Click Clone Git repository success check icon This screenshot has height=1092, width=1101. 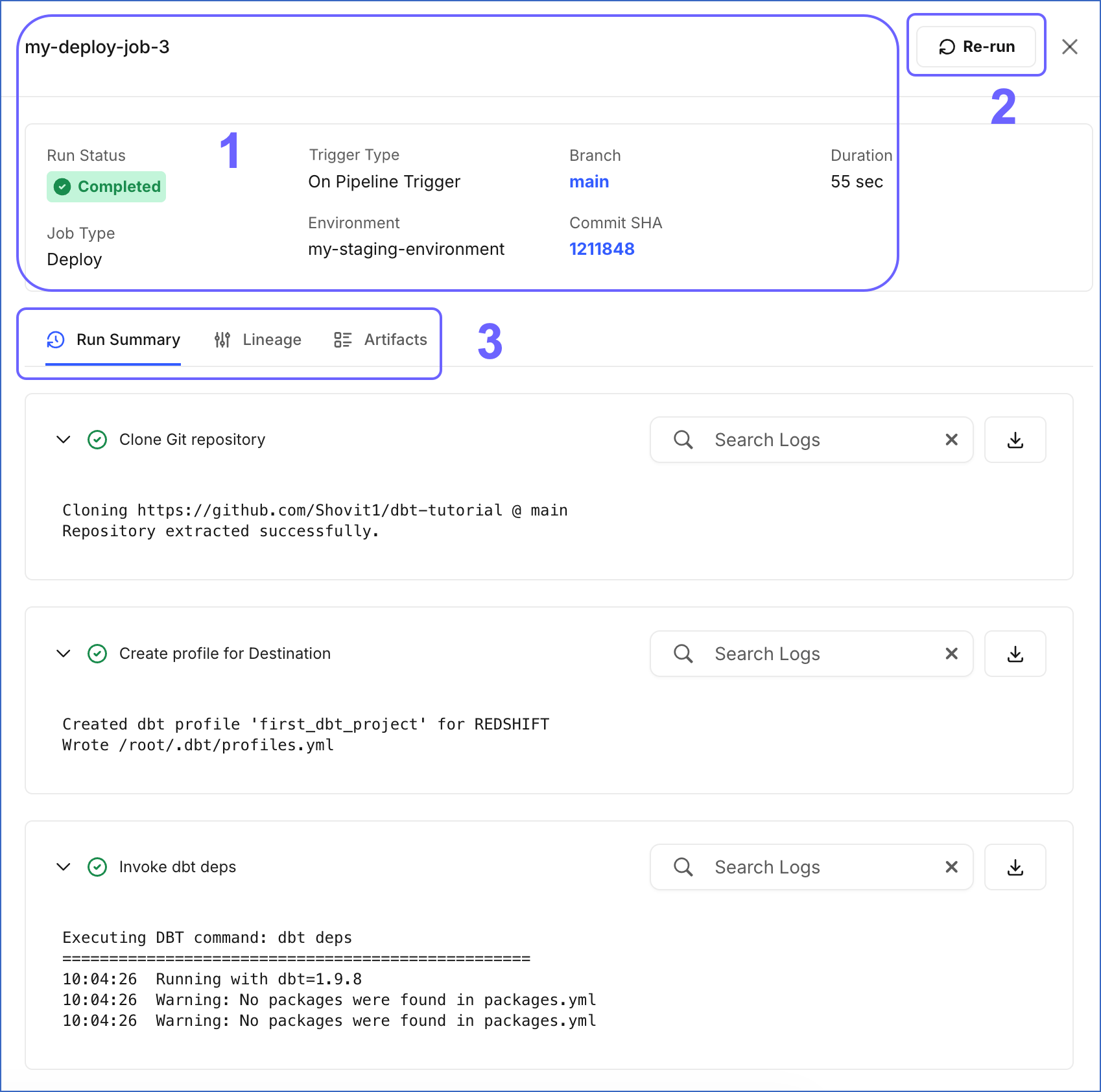97,440
